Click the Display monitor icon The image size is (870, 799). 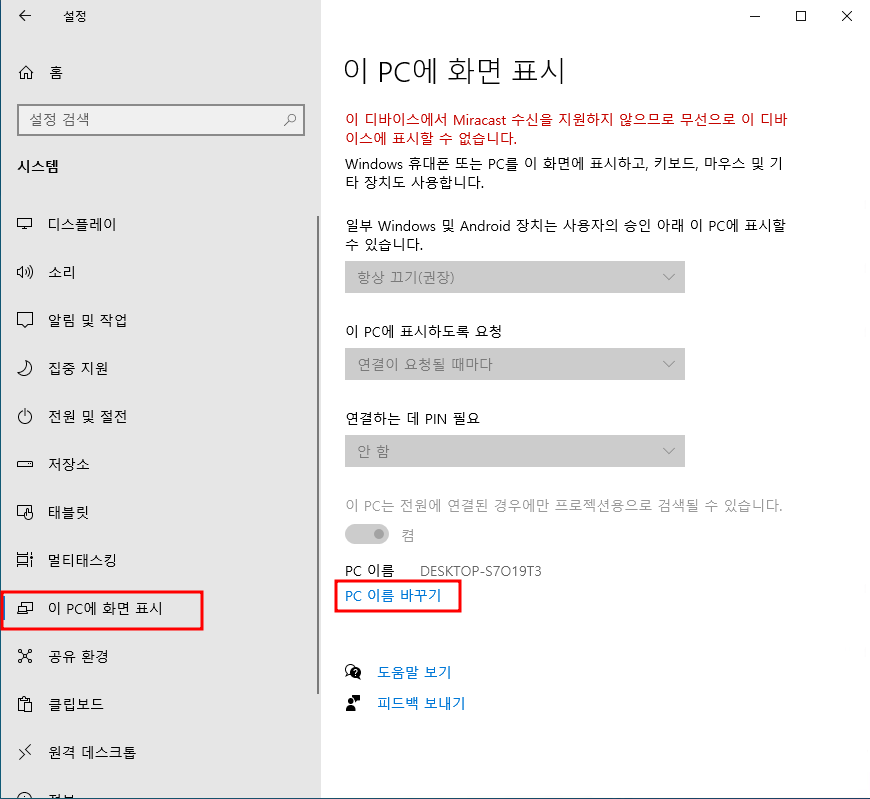point(26,225)
